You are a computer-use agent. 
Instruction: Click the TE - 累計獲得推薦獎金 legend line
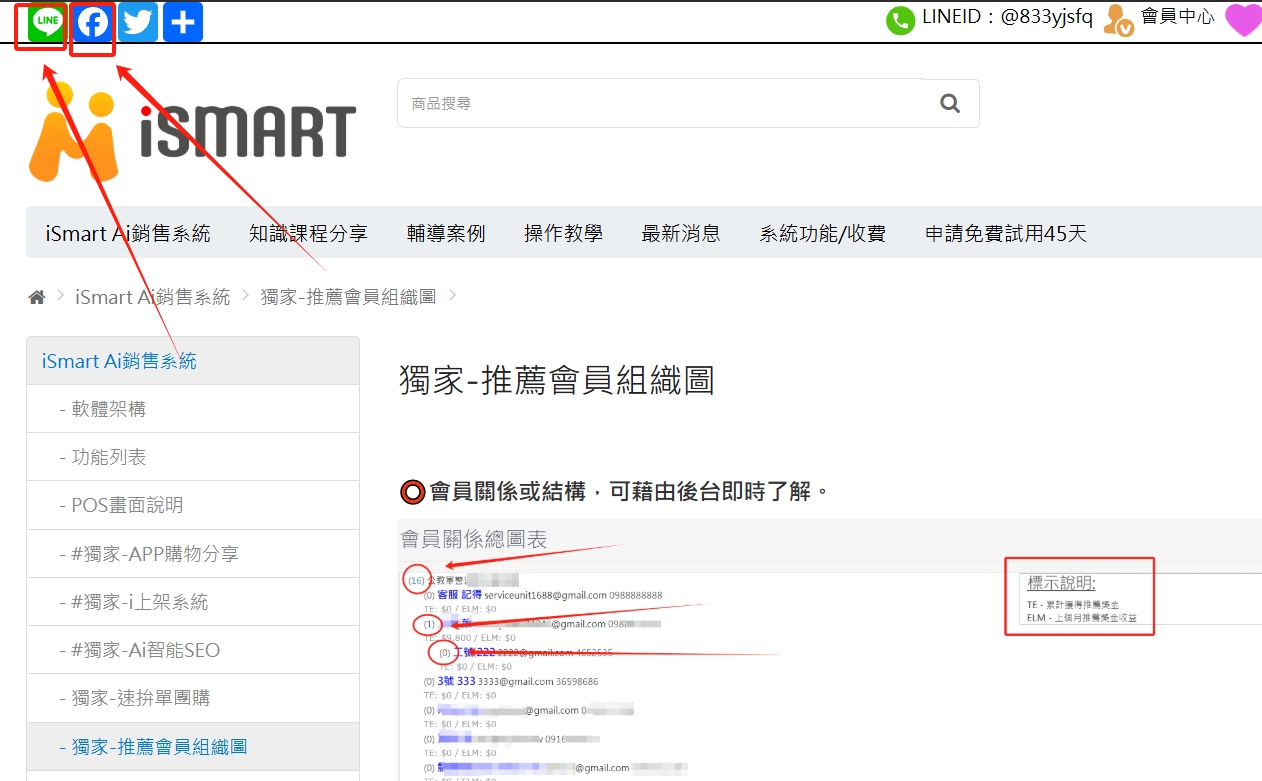point(1073,606)
